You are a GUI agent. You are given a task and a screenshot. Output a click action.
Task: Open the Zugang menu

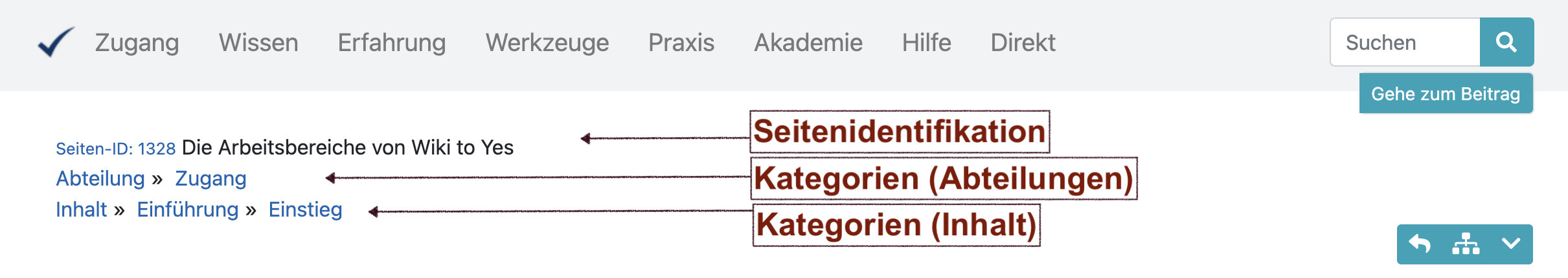point(137,43)
